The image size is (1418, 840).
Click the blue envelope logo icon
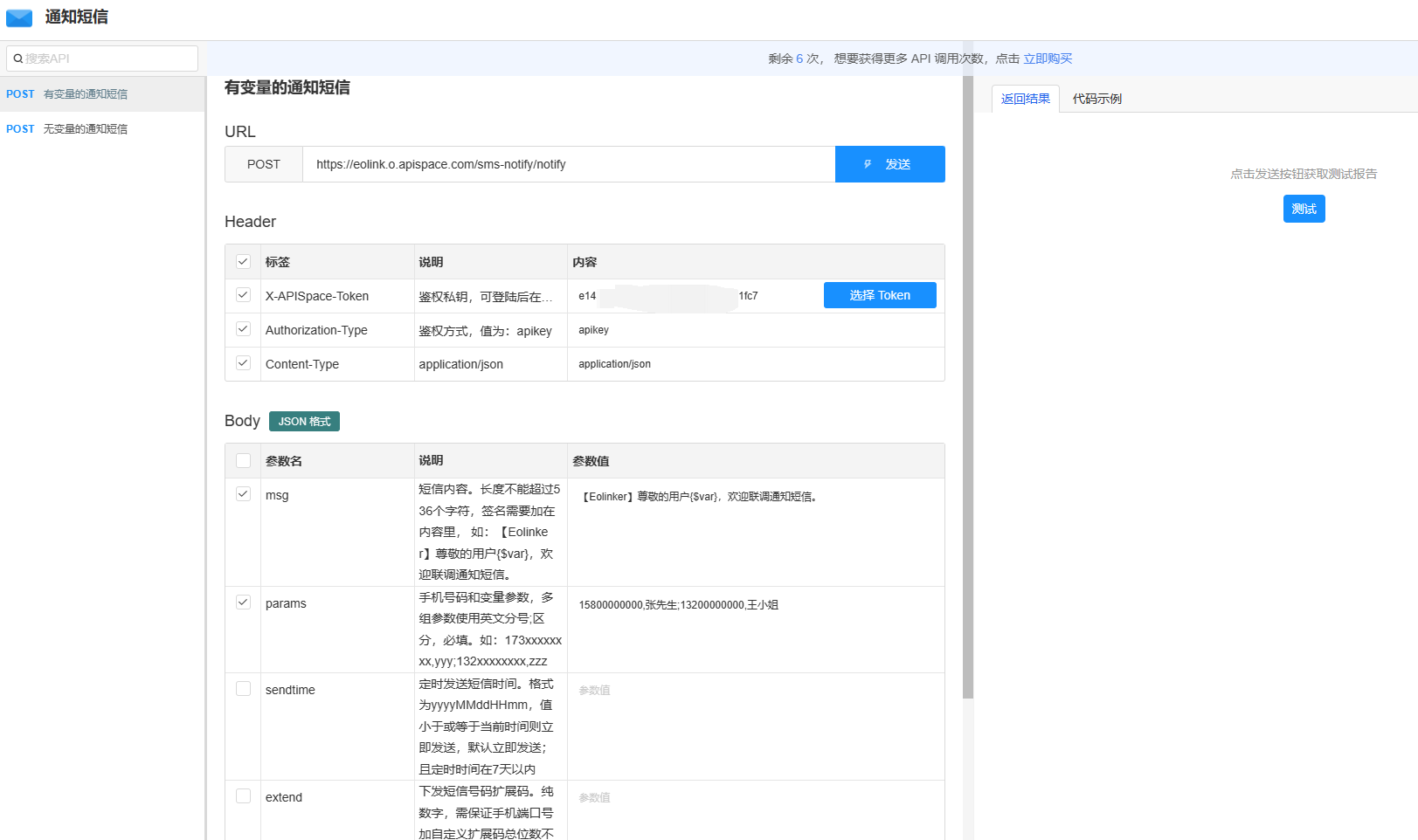coord(19,17)
